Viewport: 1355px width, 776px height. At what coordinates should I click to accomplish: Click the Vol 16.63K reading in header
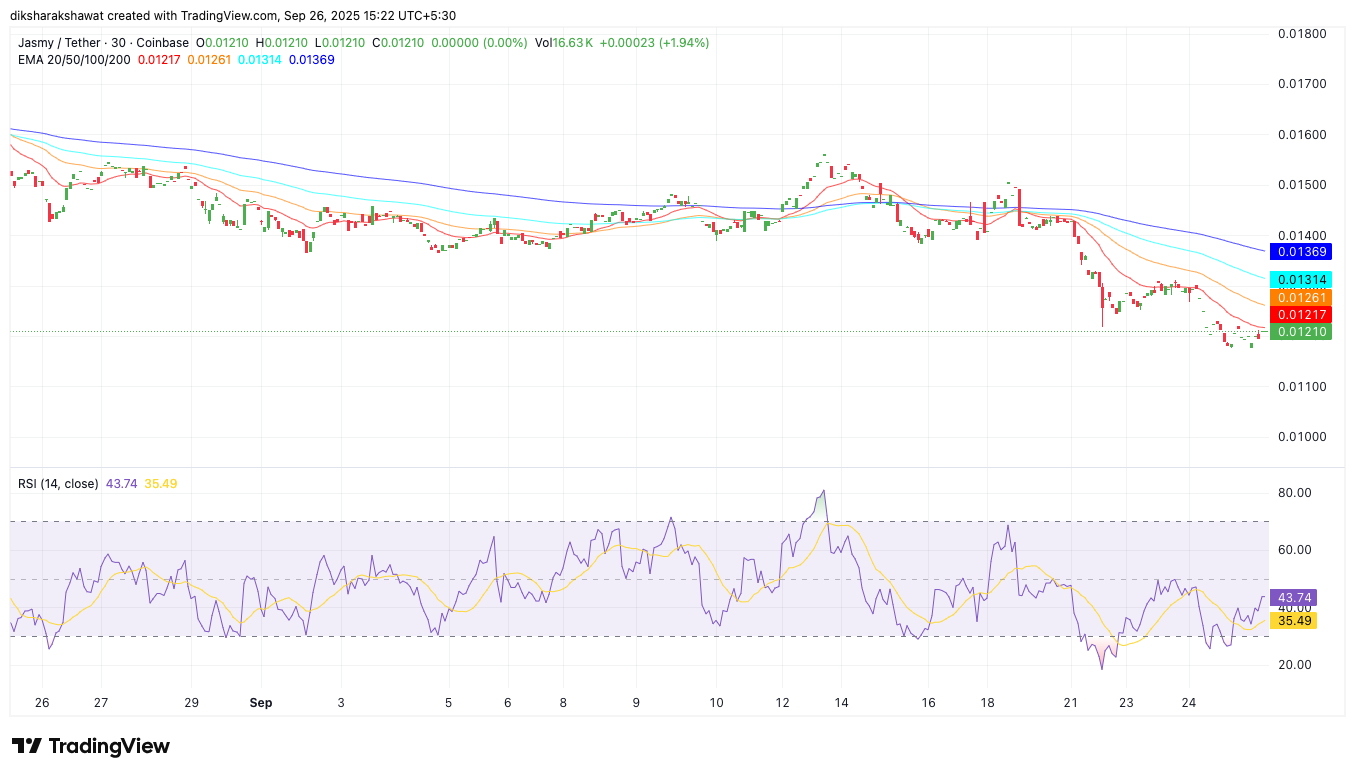click(564, 43)
